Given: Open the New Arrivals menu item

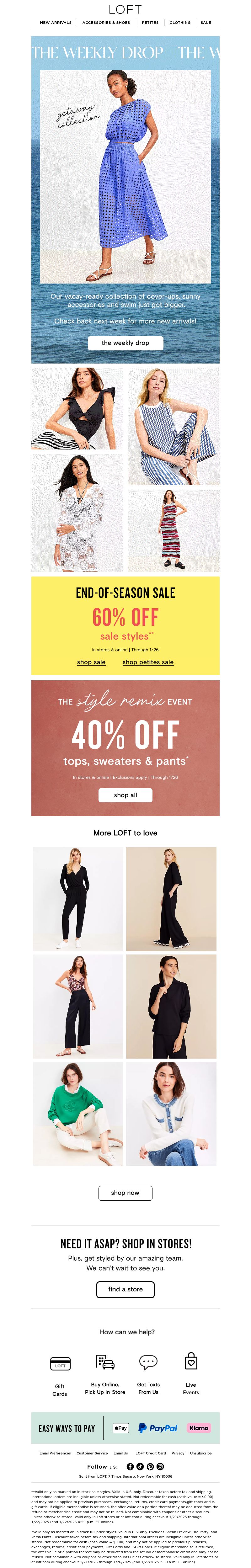Looking at the screenshot, I should click(x=56, y=23).
